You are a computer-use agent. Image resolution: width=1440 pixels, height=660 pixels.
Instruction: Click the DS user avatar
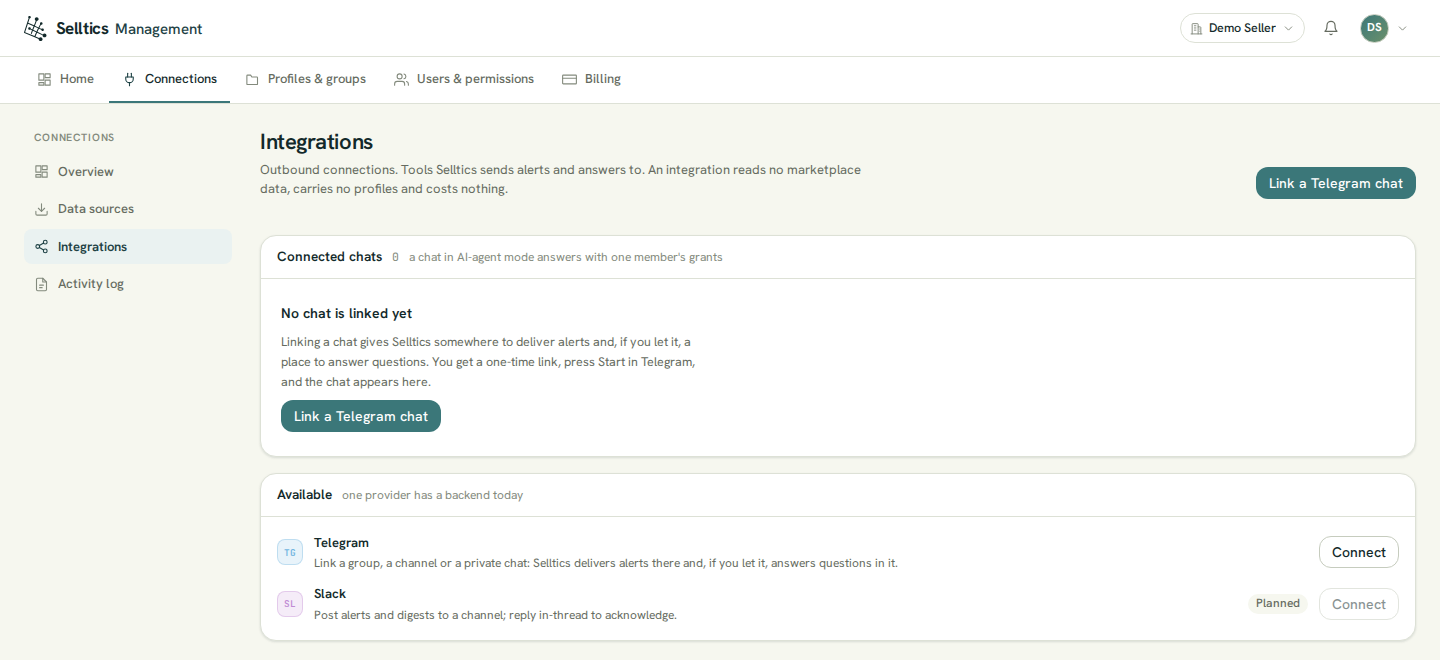1374,28
